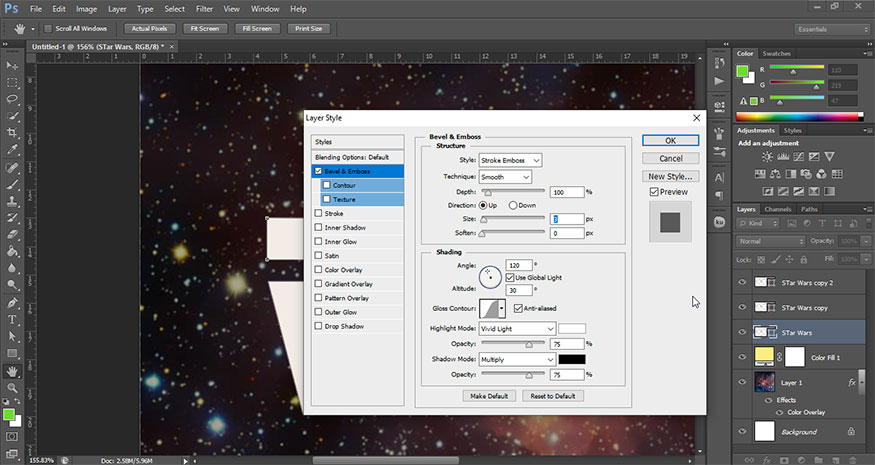This screenshot has height=465, width=875.
Task: Select the Quick Selection tool
Action: 12,116
